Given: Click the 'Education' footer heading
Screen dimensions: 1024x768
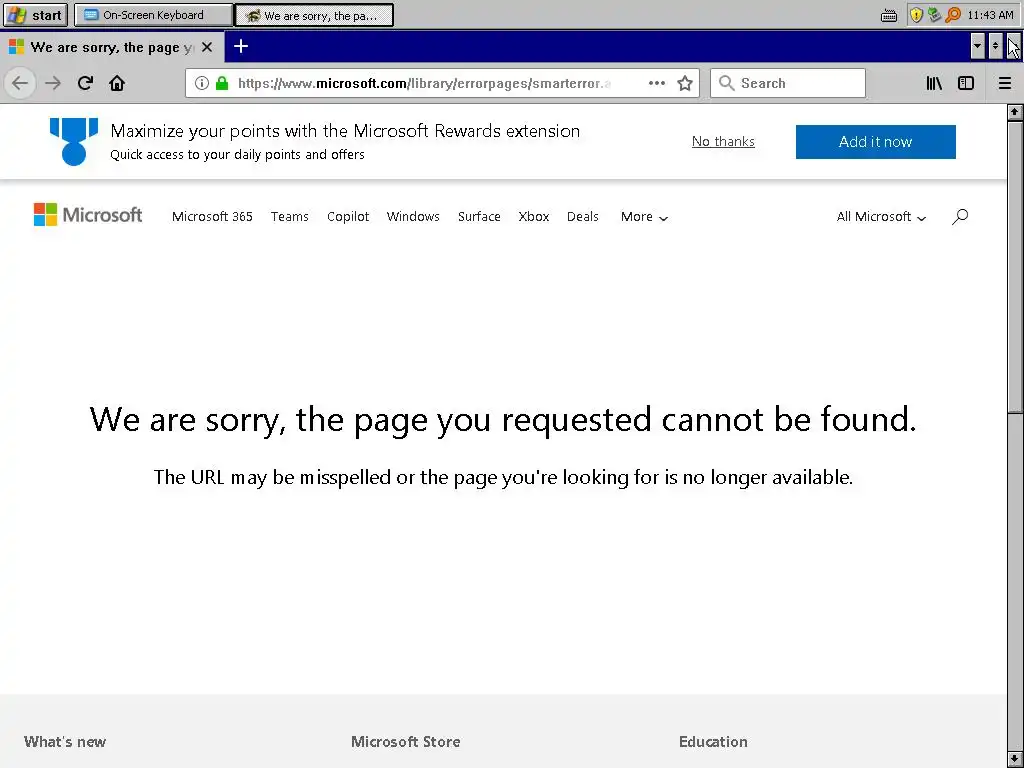Looking at the screenshot, I should click(713, 741).
